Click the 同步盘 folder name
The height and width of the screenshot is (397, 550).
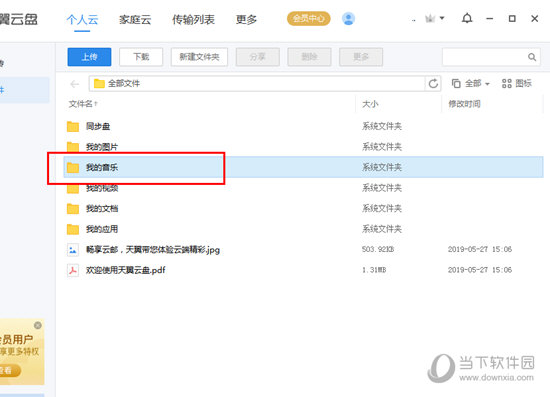(98, 126)
